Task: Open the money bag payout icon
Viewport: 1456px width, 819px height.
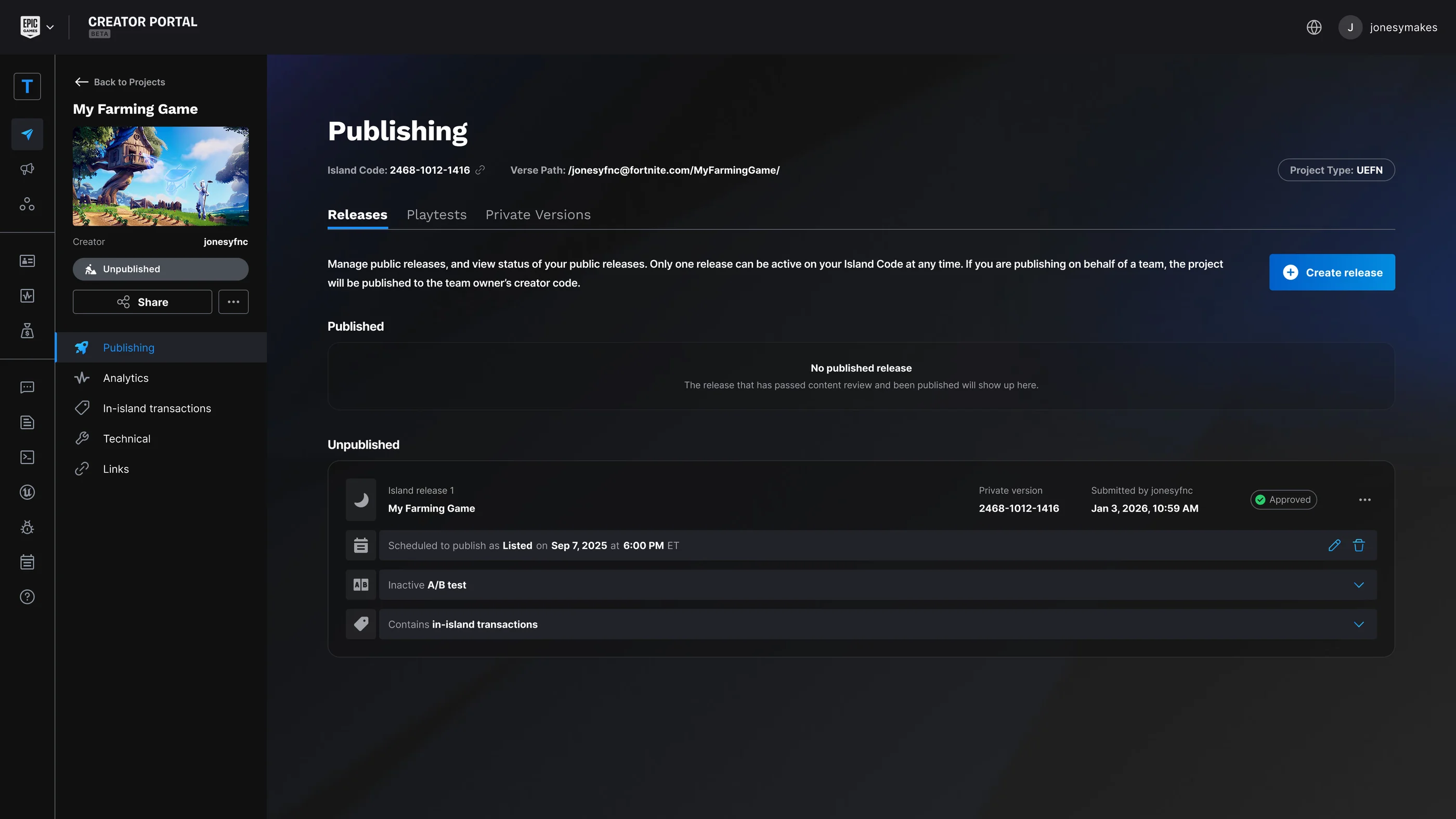Action: [27, 331]
